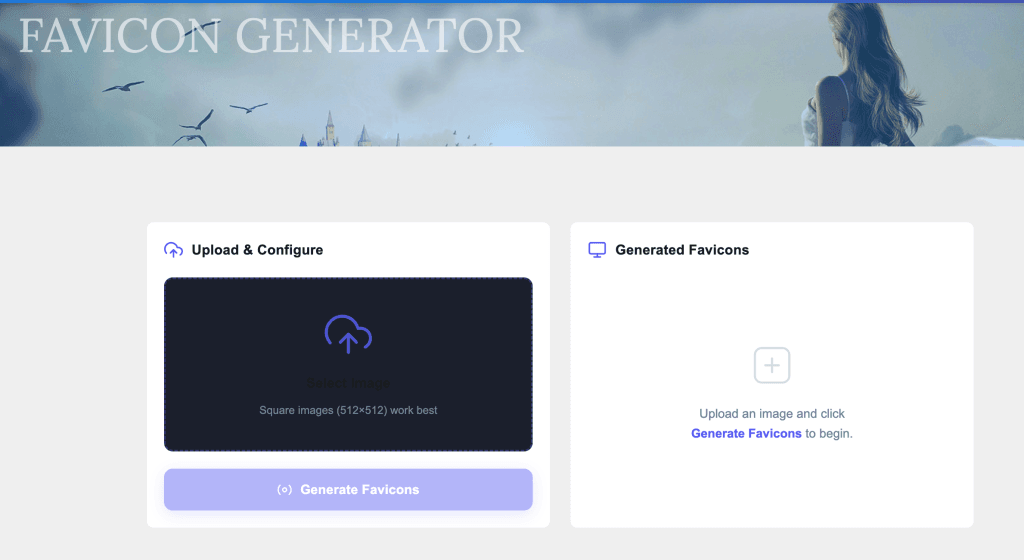Image resolution: width=1024 pixels, height=560 pixels.
Task: Click the upload cloud icon beside Upload & Configure
Action: click(x=173, y=250)
